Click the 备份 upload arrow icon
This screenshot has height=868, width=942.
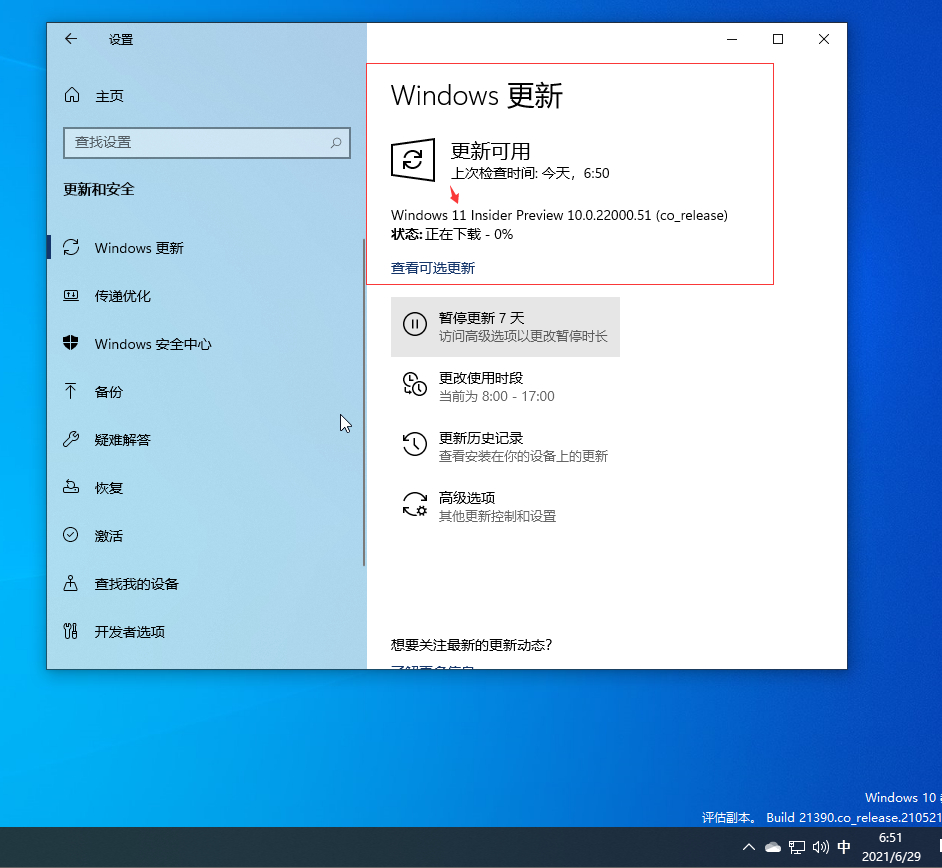click(x=71, y=391)
